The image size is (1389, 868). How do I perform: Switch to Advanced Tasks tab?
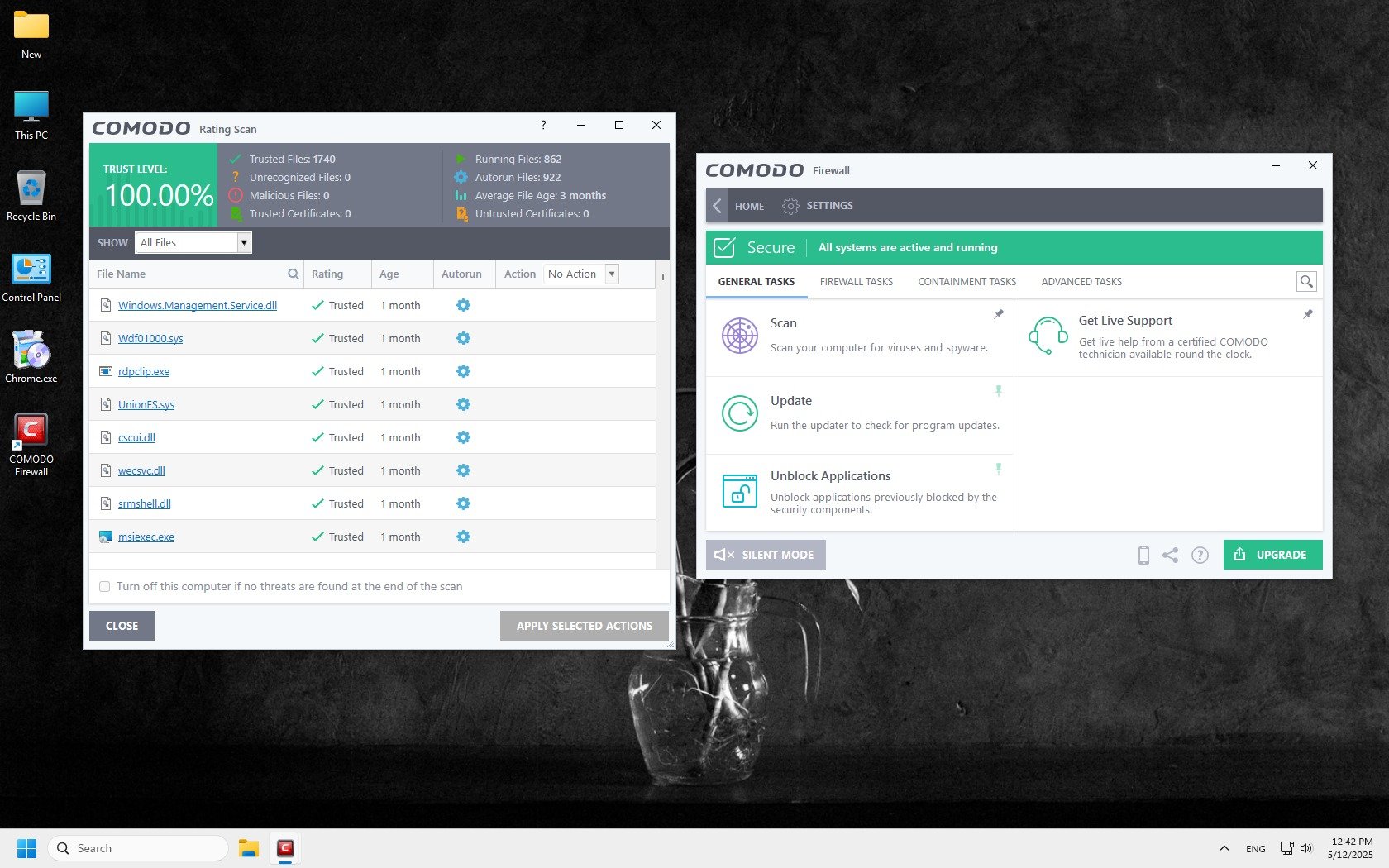coord(1081,282)
